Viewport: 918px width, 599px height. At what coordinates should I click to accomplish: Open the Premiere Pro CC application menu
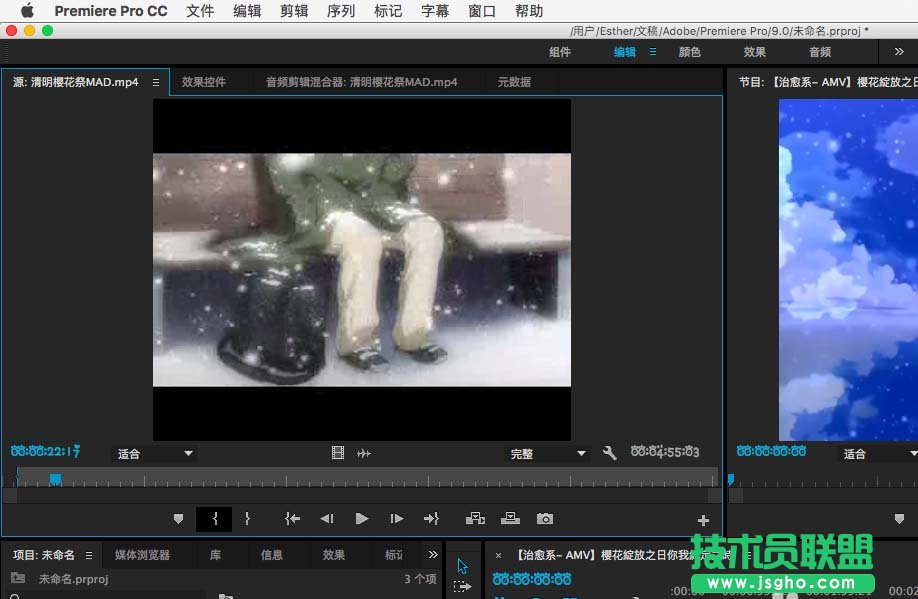111,11
